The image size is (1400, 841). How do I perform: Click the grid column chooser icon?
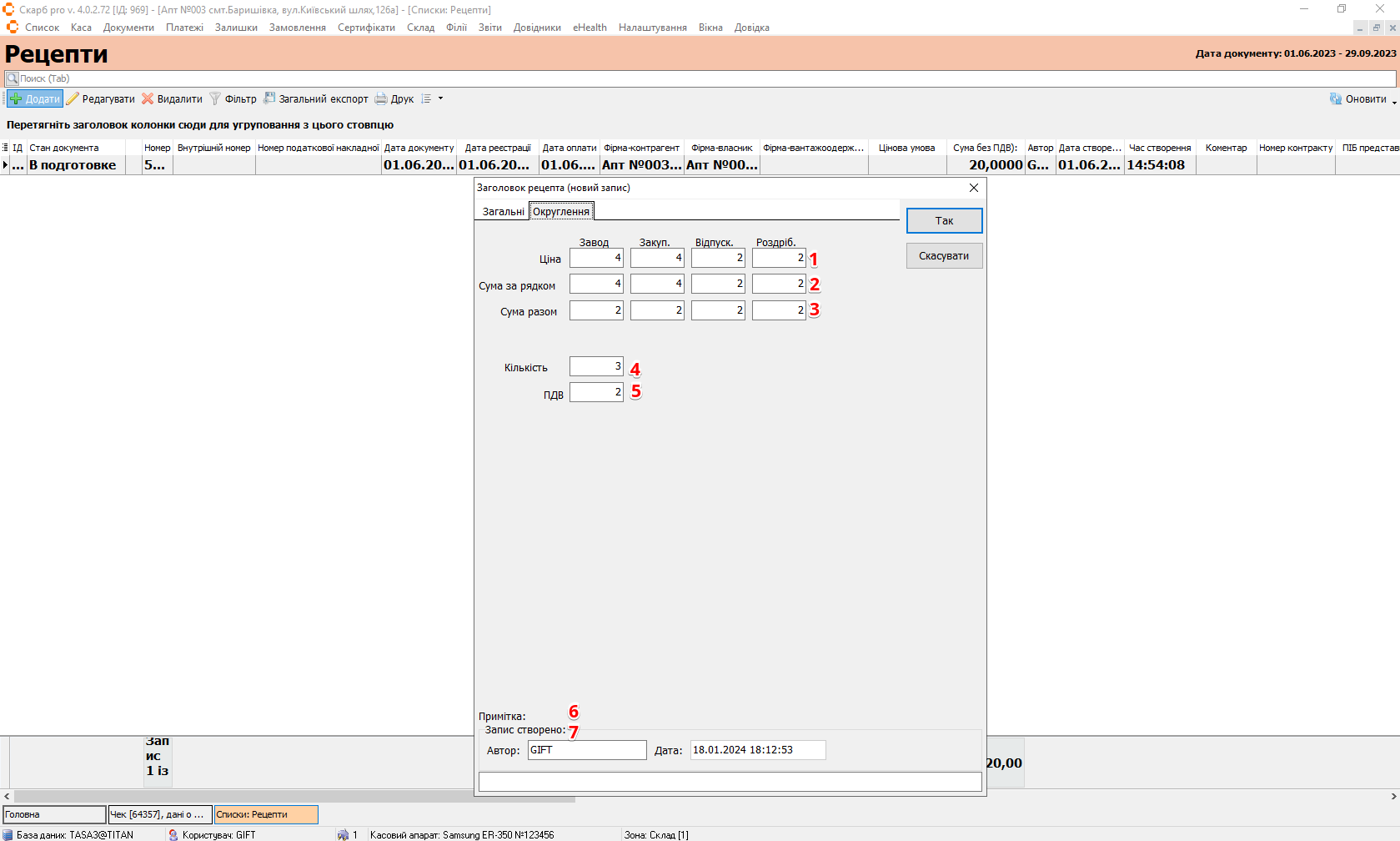(x=5, y=148)
